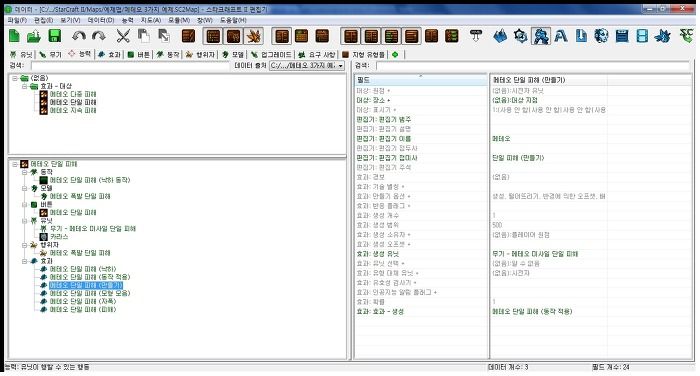The width and height of the screenshot is (700, 376).
Task: Click the text-insert T arrow toolbar icon
Action: [x=476, y=36]
